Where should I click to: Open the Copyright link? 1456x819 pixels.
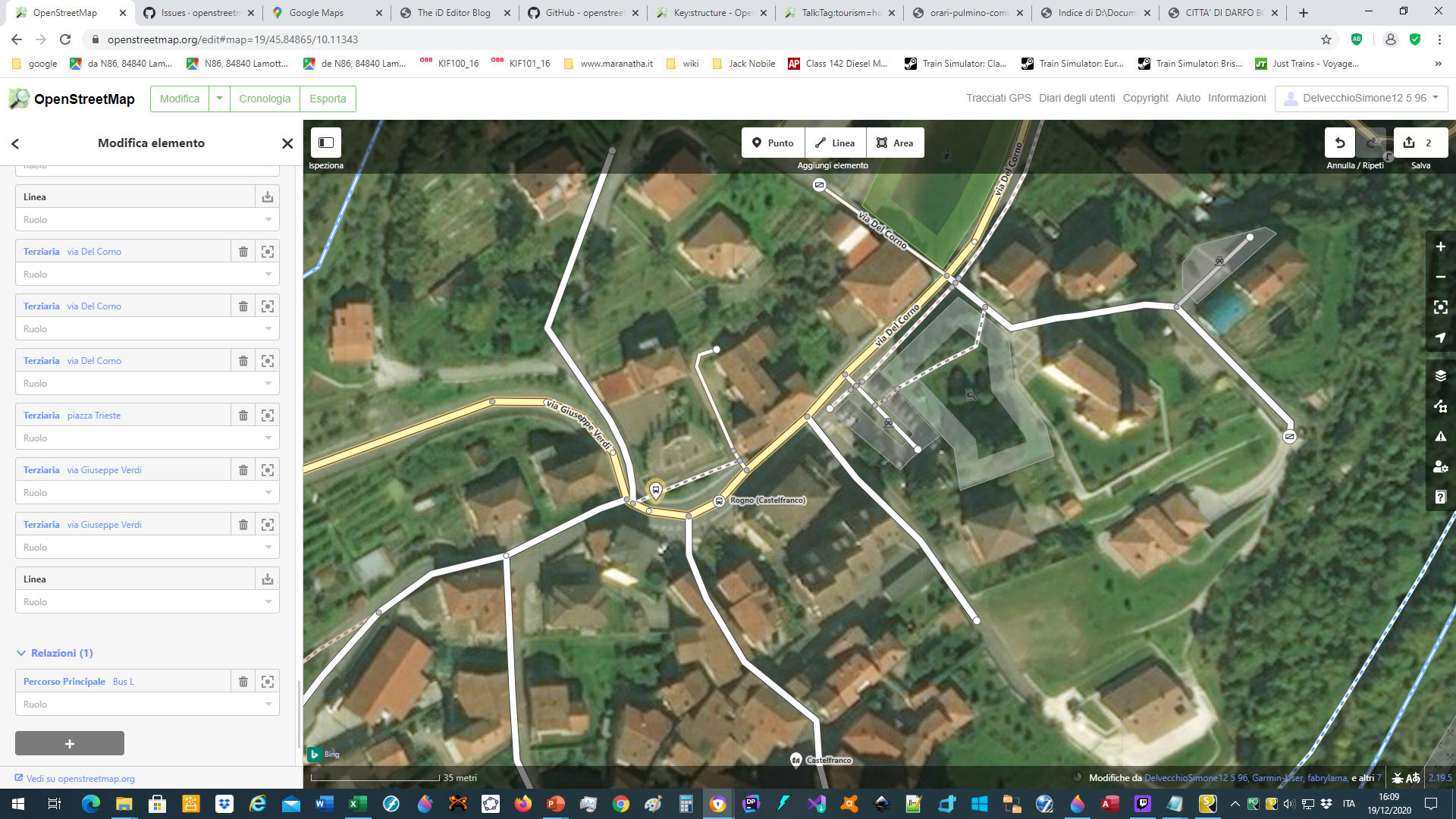point(1145,99)
